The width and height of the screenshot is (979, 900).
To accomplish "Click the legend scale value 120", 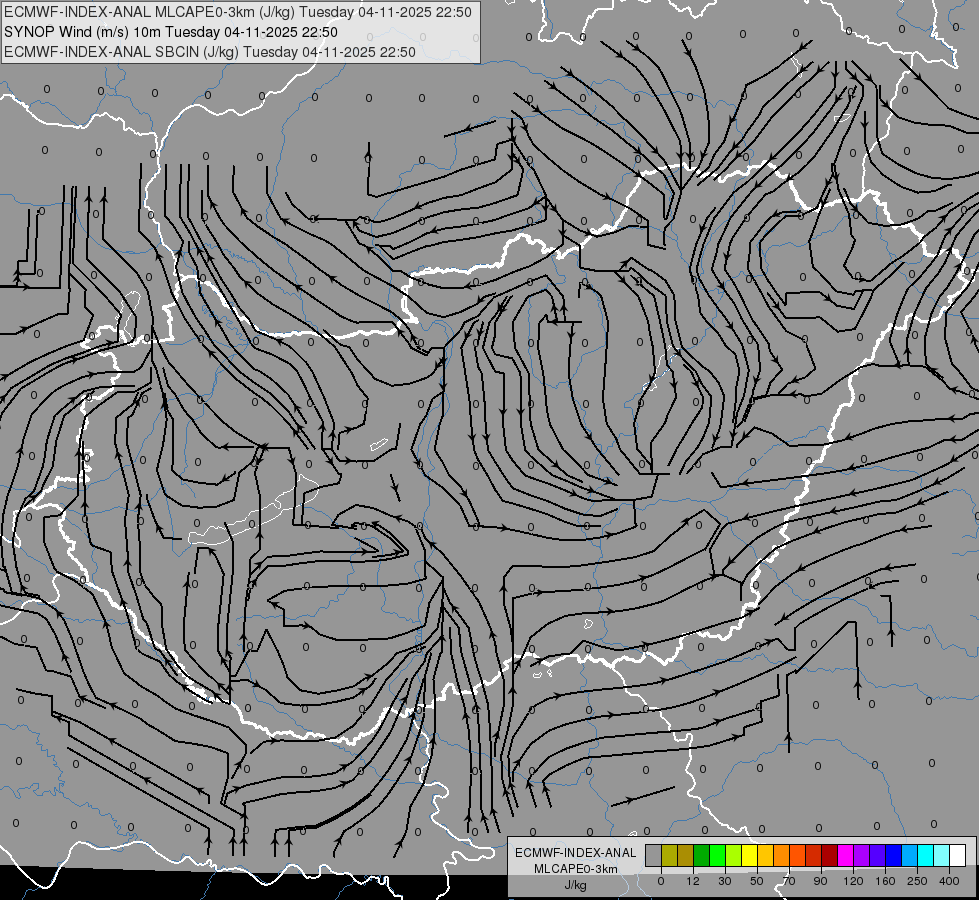I will tap(853, 881).
